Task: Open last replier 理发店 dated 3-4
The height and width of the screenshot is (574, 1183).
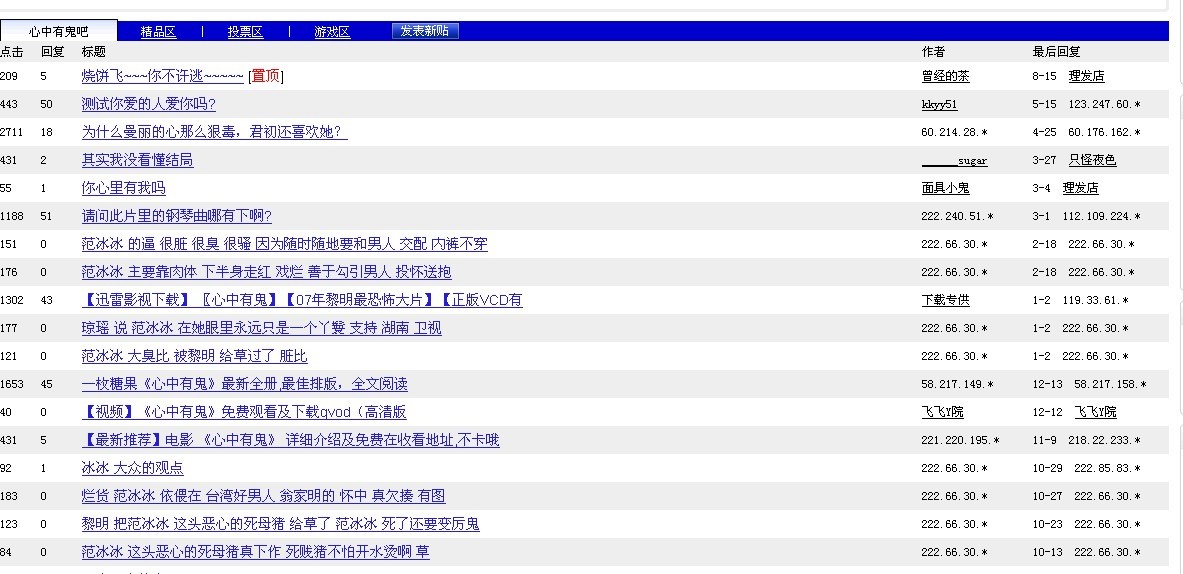Action: [x=1080, y=188]
